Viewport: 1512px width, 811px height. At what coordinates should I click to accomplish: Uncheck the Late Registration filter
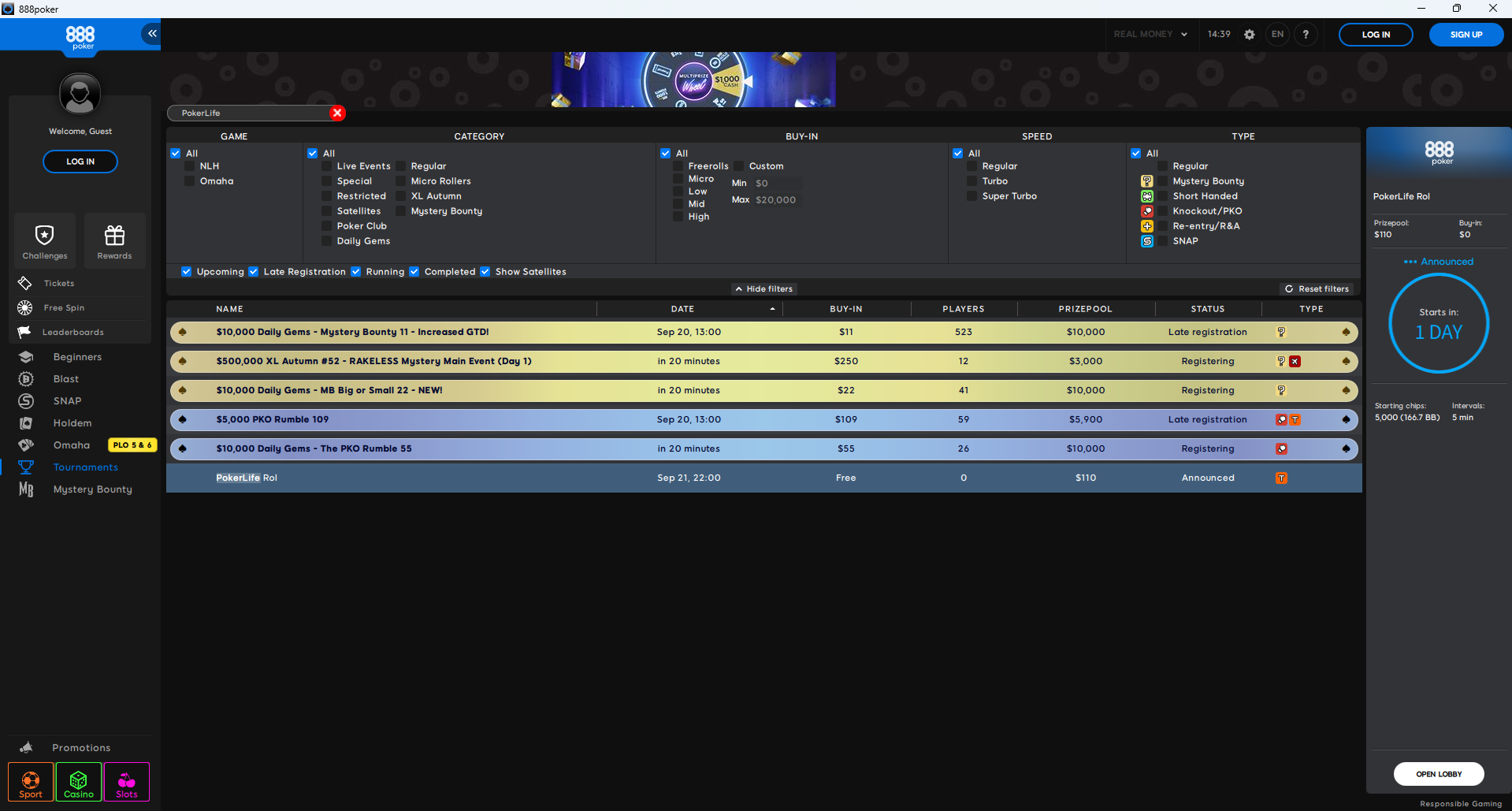point(254,272)
